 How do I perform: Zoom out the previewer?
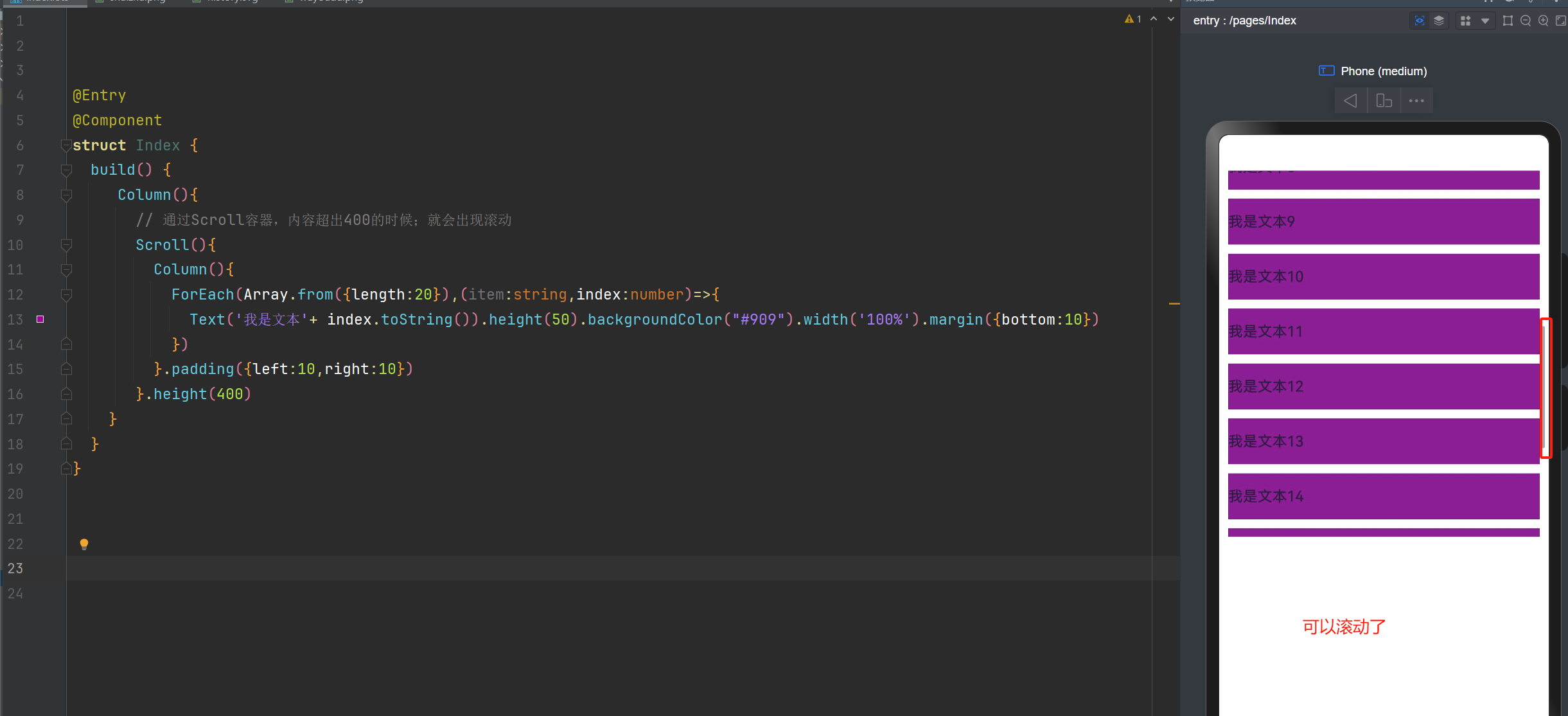point(1526,21)
